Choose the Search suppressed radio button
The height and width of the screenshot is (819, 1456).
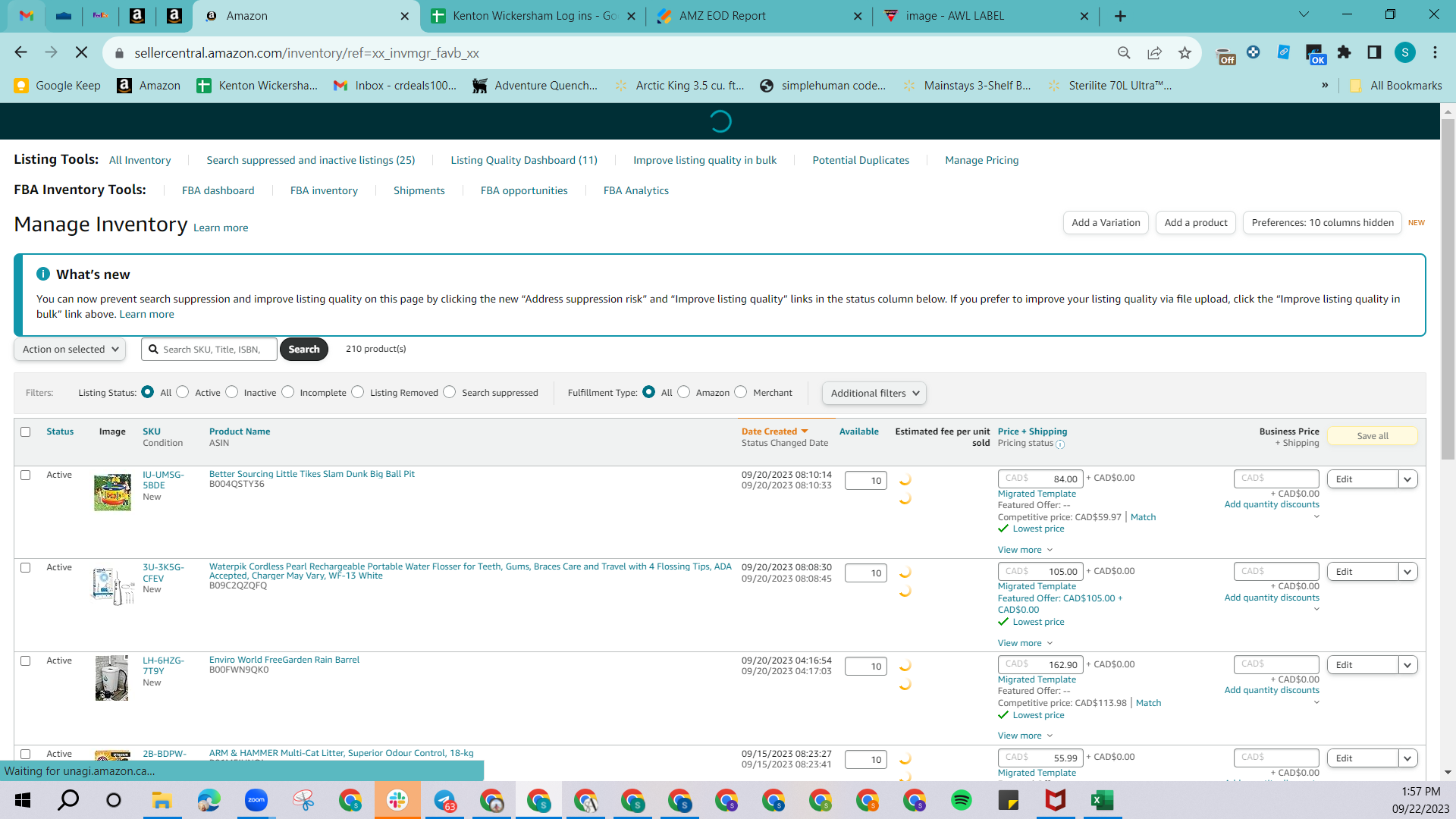[450, 392]
